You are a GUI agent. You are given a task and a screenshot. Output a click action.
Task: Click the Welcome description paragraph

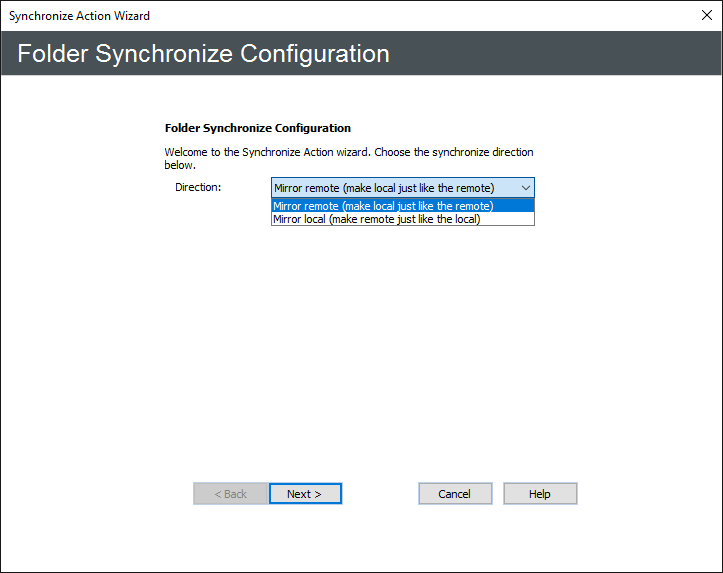coord(348,158)
